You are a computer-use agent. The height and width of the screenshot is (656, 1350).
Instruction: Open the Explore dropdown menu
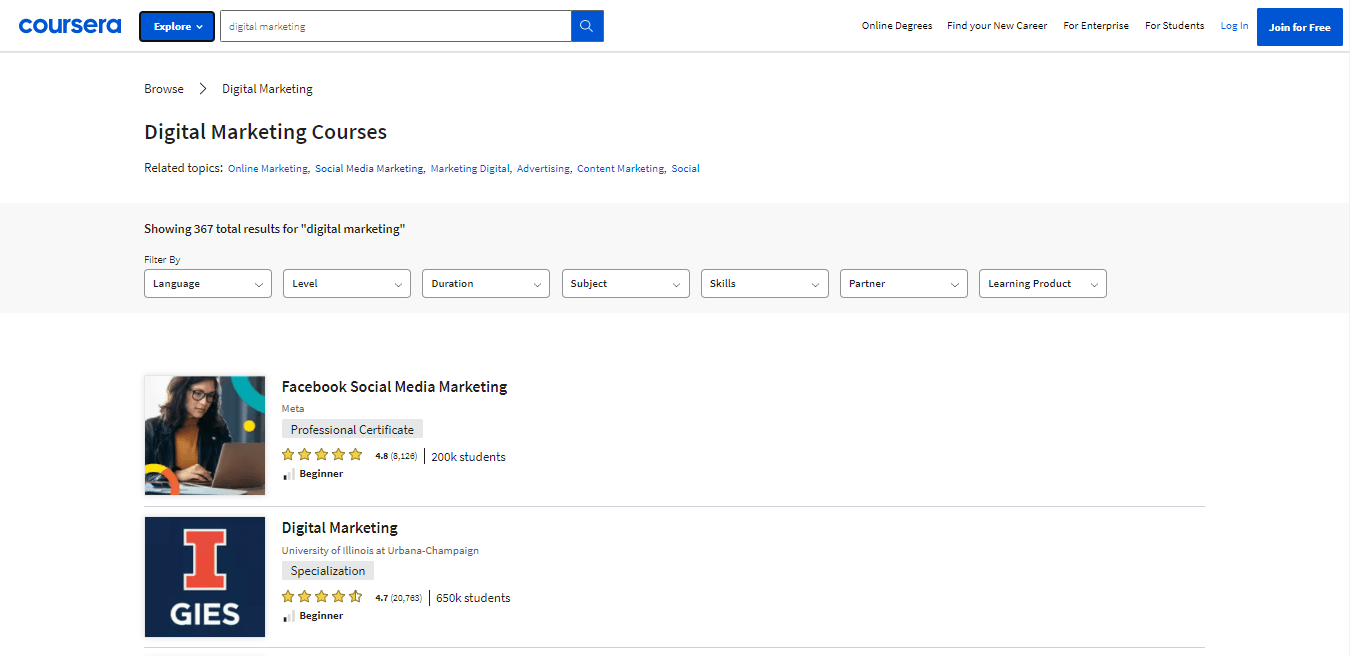(177, 27)
